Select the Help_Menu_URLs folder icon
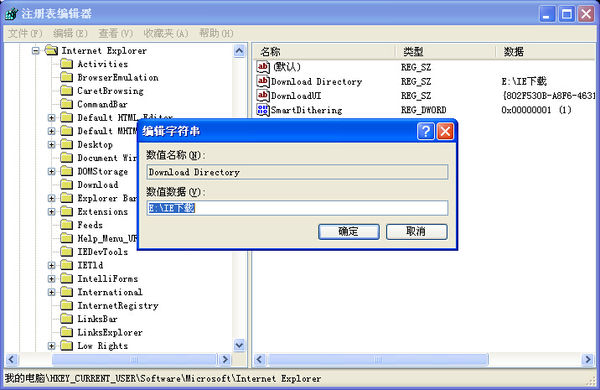The height and width of the screenshot is (390, 600). pos(67,238)
